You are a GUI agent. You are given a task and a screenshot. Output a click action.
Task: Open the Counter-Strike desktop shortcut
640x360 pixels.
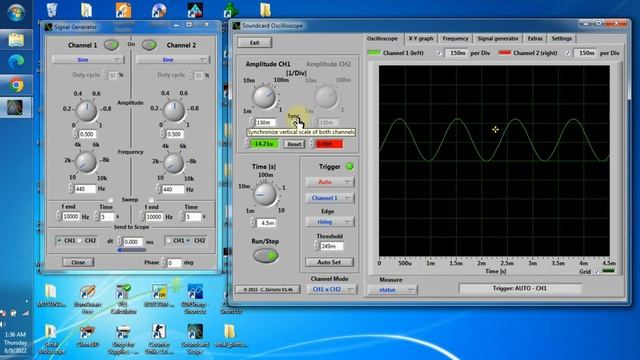coord(159,339)
